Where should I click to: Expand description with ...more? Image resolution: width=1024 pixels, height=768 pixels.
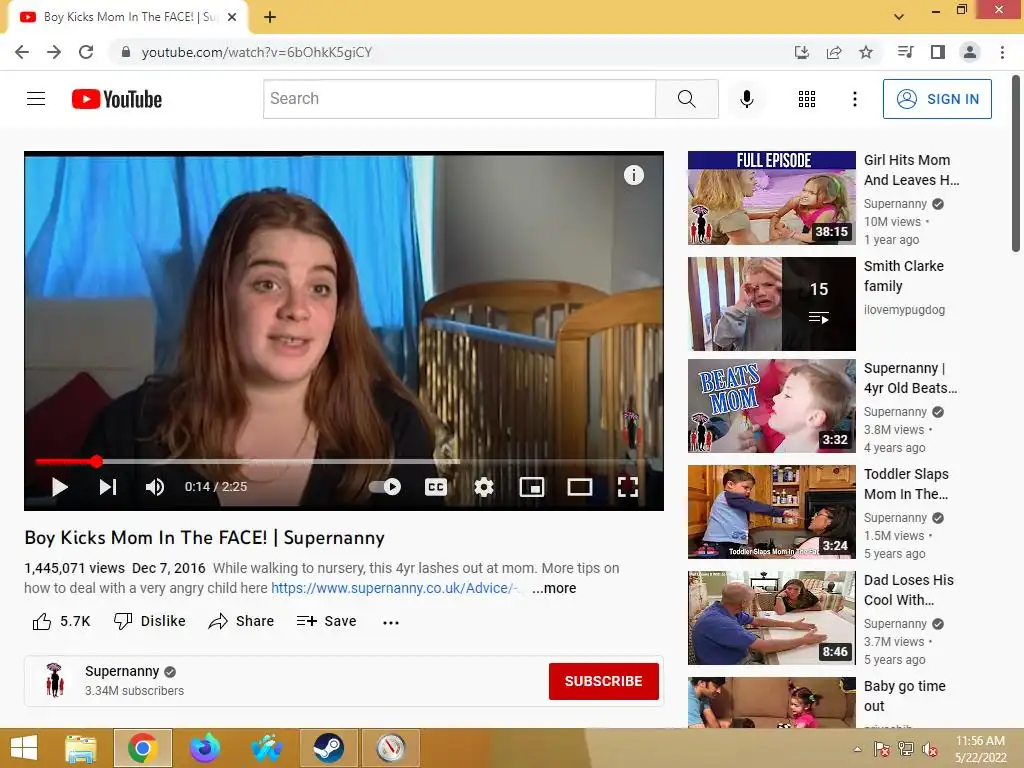pyautogui.click(x=554, y=588)
